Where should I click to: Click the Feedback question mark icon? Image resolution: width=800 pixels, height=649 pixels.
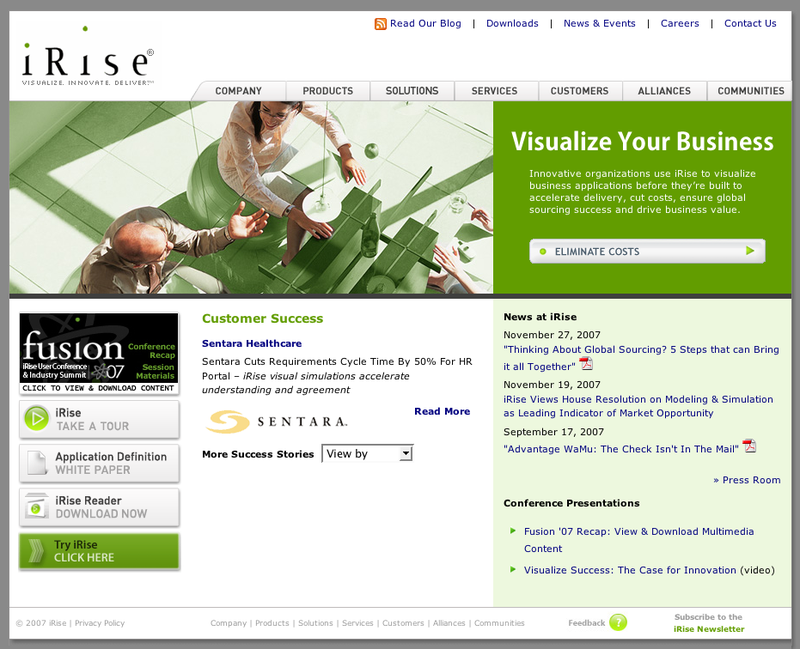(618, 623)
